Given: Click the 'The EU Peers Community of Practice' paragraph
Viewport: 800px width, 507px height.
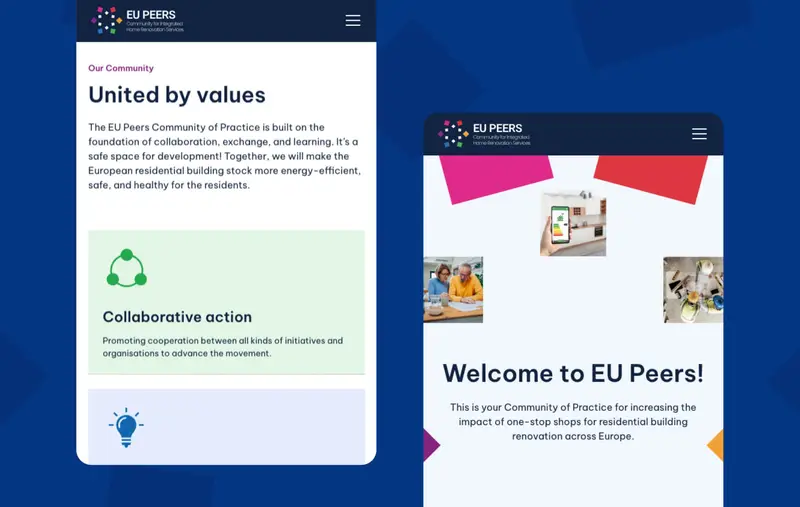Looking at the screenshot, I should coord(224,156).
